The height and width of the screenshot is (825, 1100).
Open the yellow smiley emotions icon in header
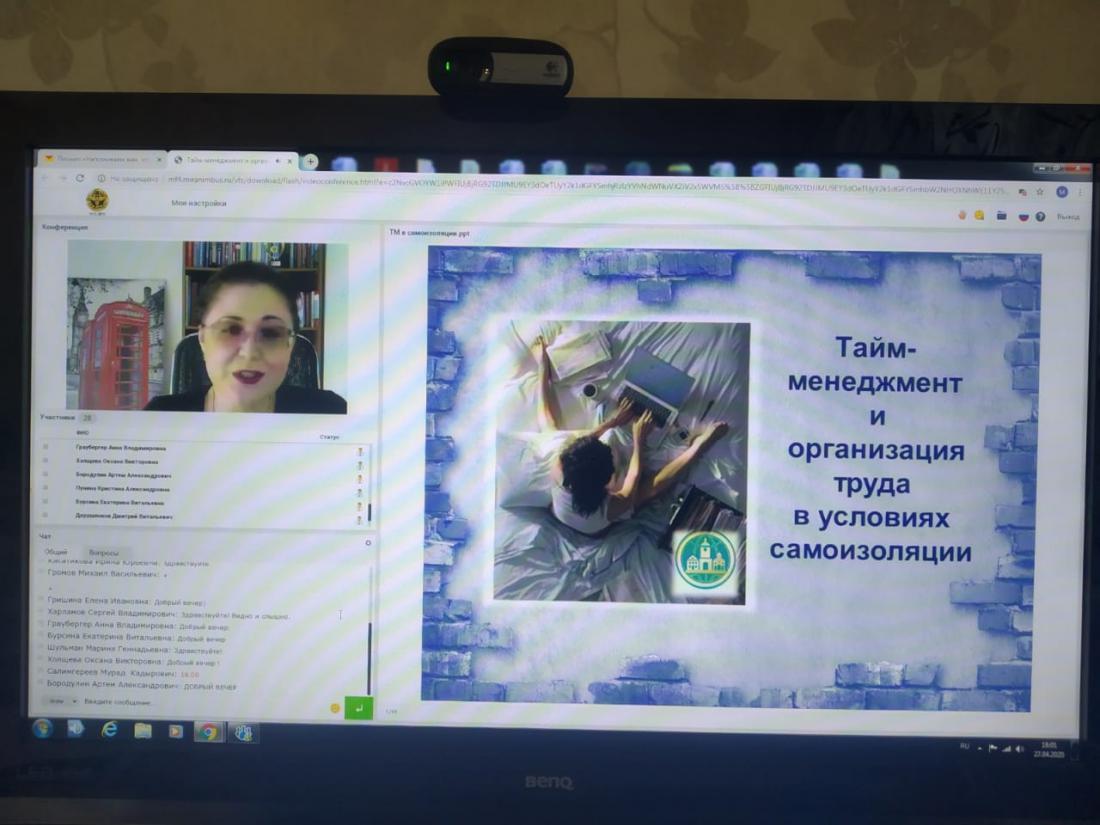979,215
